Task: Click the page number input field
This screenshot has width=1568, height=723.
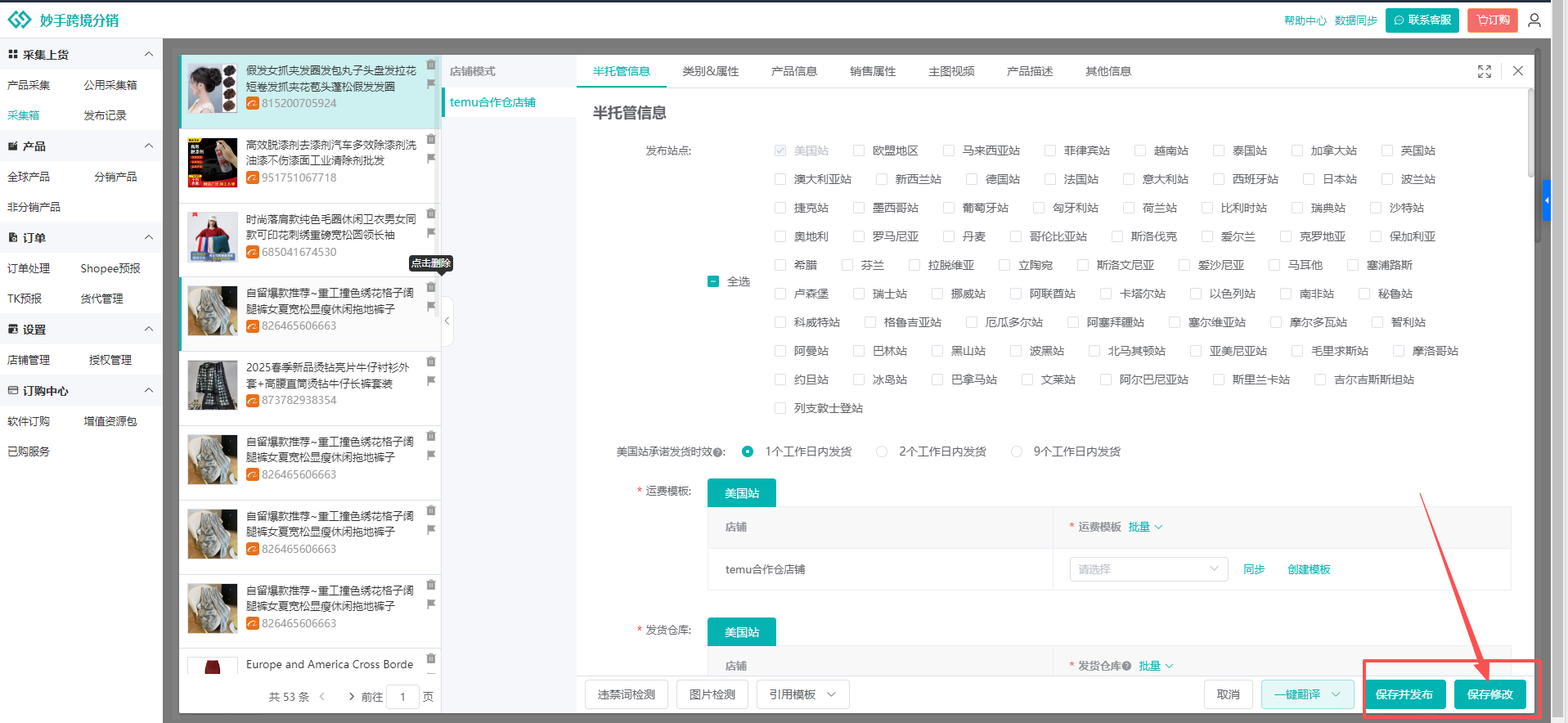Action: [402, 697]
